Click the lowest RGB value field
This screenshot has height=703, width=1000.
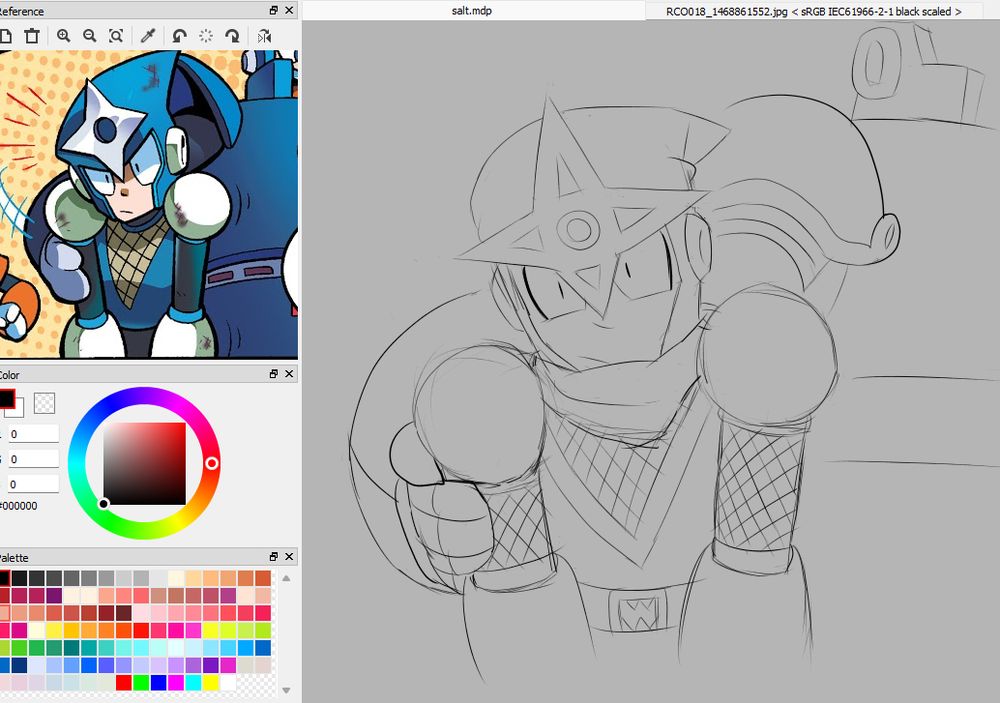click(33, 484)
